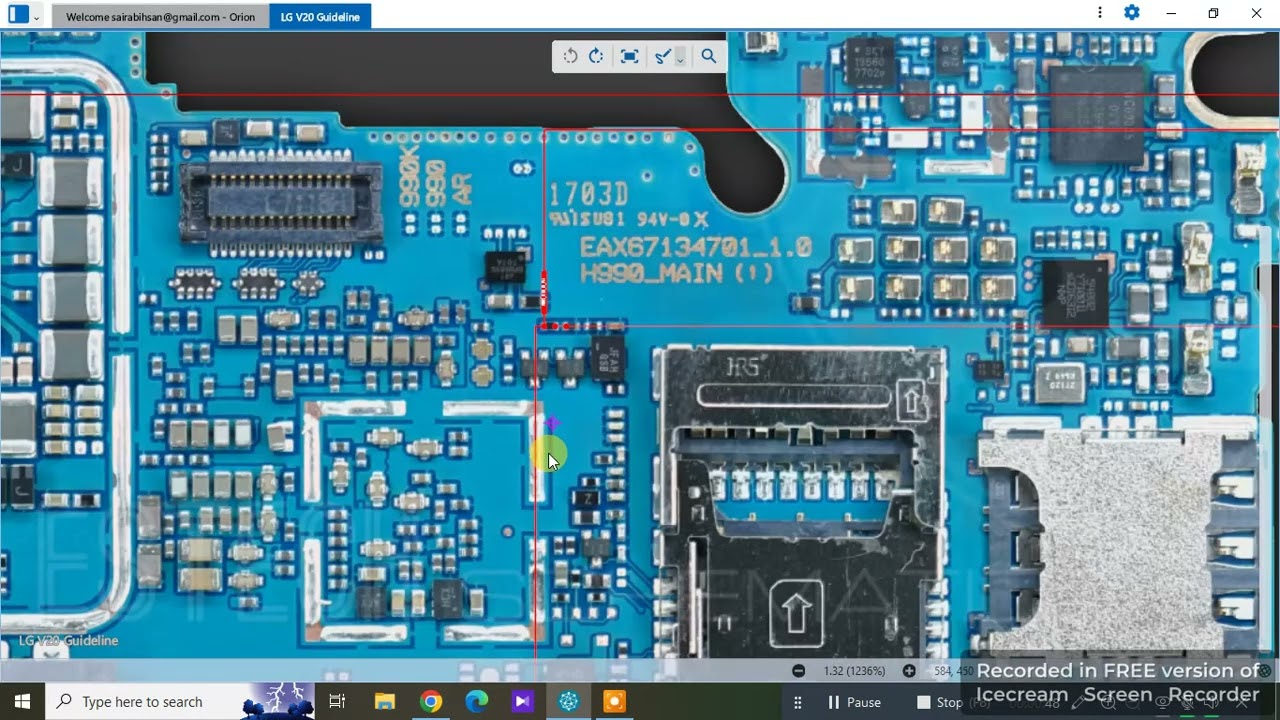The width and height of the screenshot is (1280, 720).
Task: Fit the board image to screen
Action: click(629, 56)
